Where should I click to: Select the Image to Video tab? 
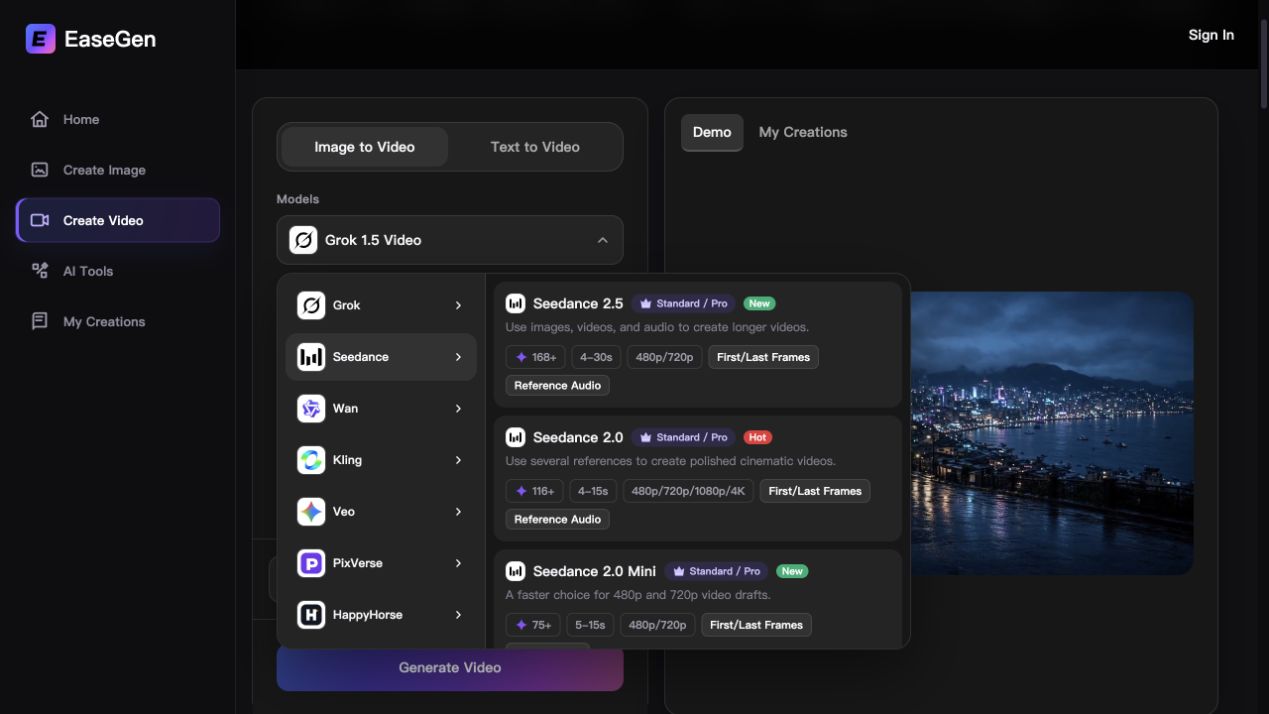pyautogui.click(x=365, y=147)
